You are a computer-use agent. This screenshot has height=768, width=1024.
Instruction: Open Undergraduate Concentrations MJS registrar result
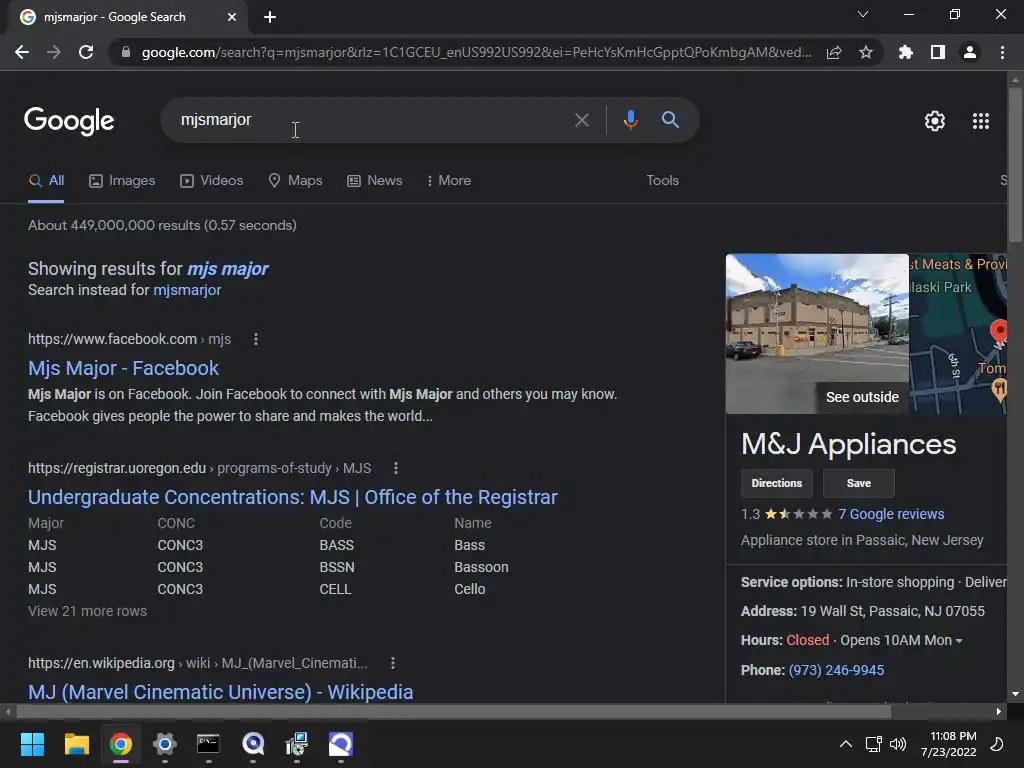pyautogui.click(x=293, y=498)
